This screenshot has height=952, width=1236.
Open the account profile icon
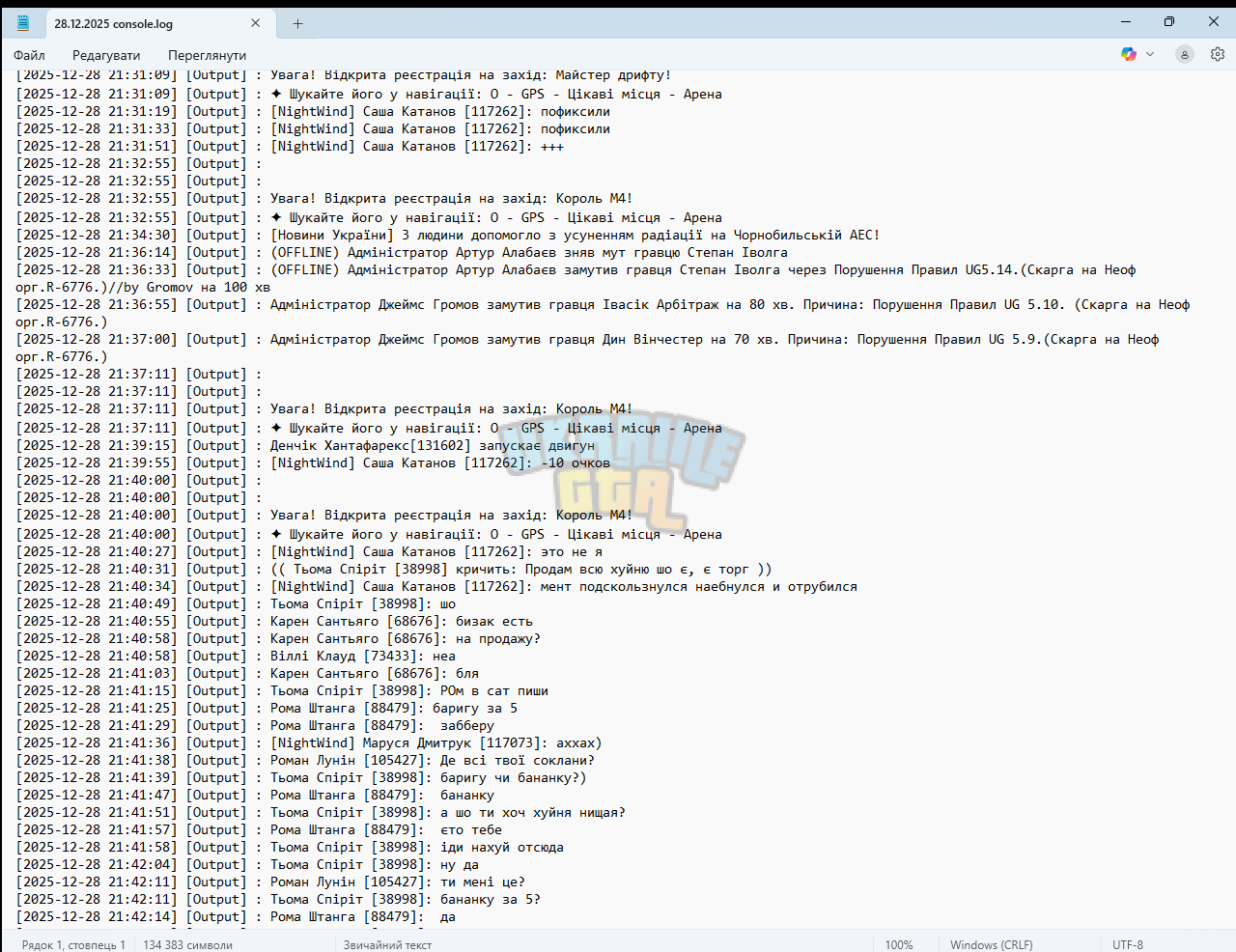(x=1185, y=54)
